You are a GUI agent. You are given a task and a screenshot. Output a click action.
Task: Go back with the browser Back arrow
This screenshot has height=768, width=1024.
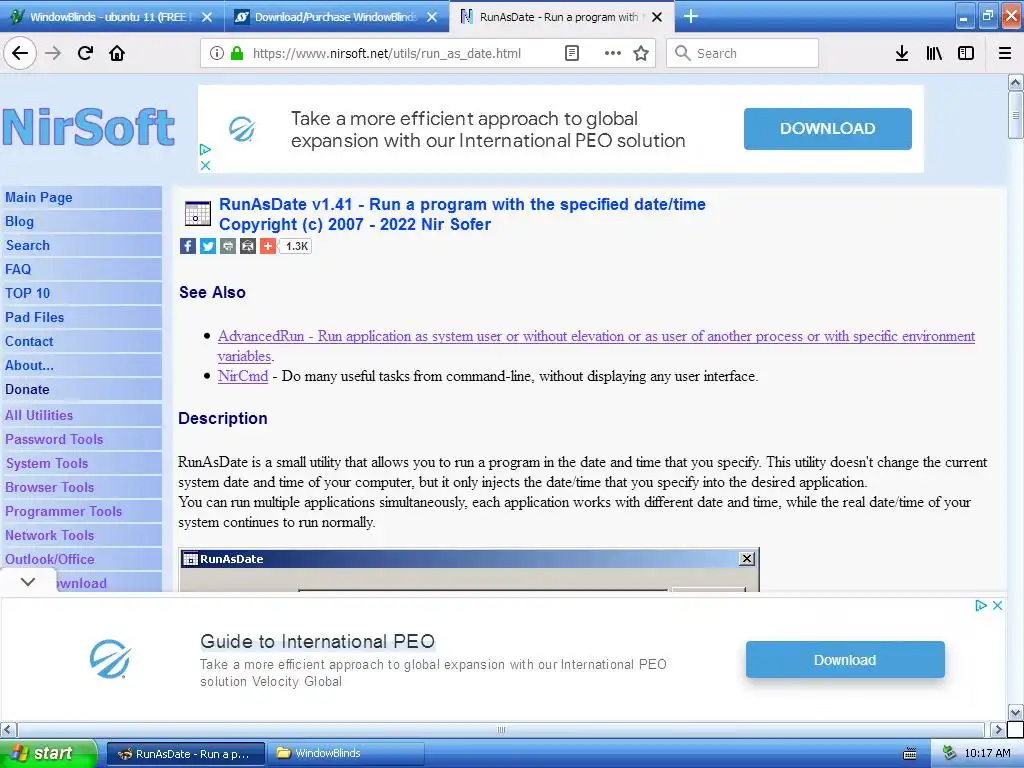(x=20, y=53)
